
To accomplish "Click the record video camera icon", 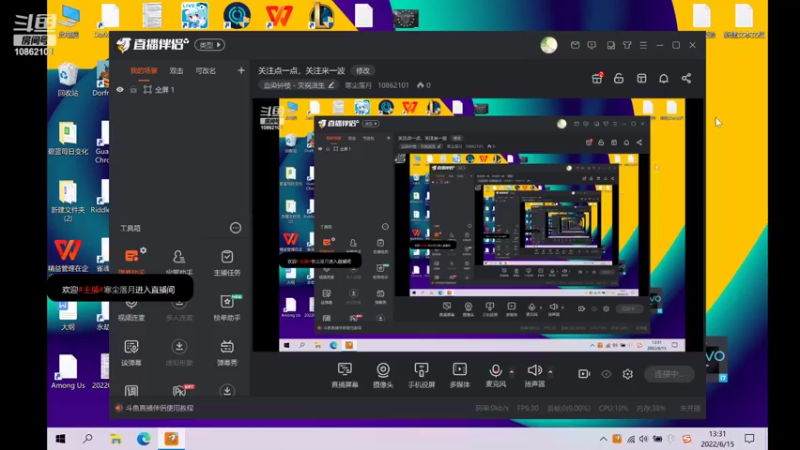I will click(x=584, y=374).
